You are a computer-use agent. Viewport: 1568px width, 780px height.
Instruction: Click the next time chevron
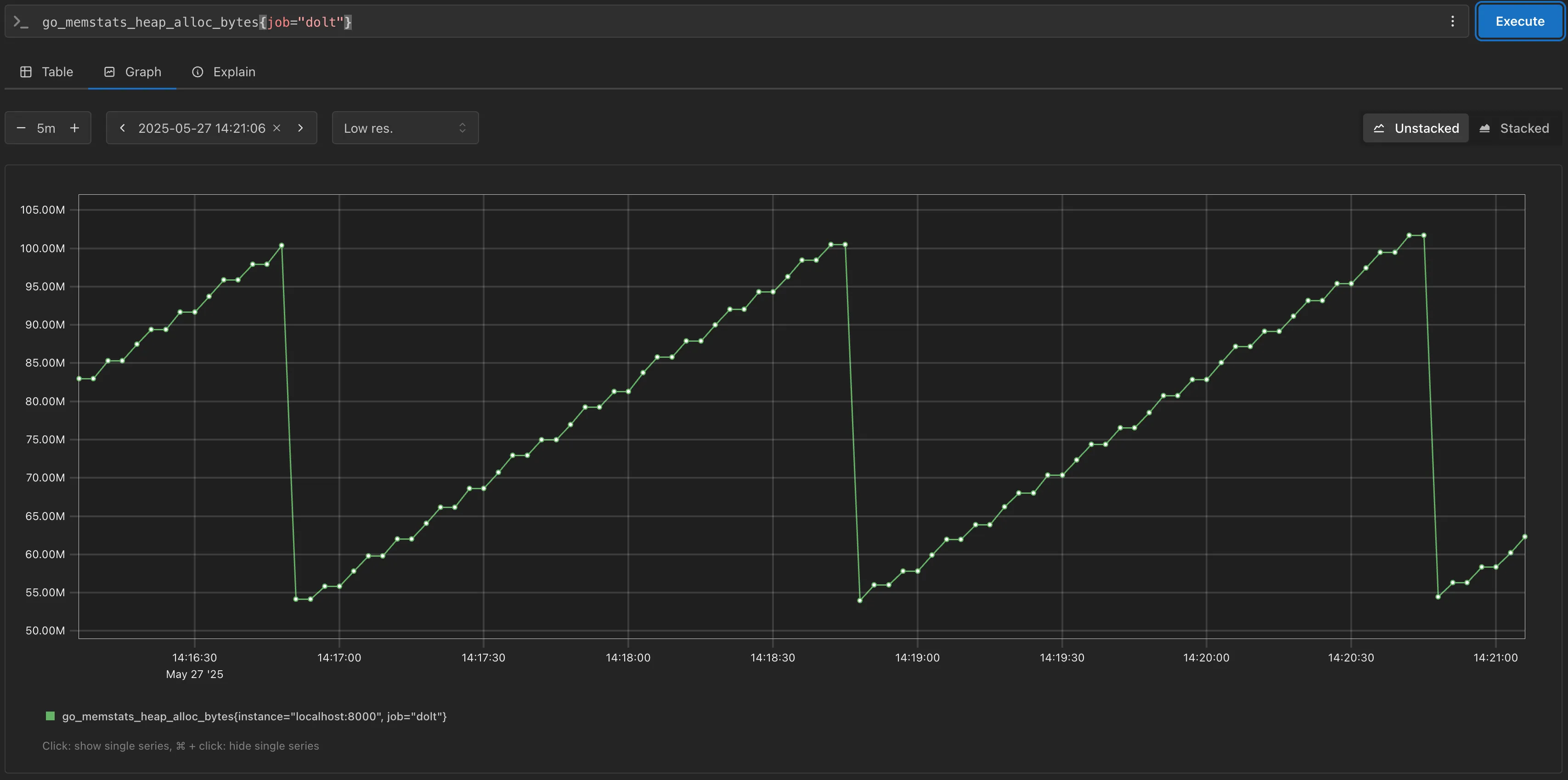click(x=301, y=128)
